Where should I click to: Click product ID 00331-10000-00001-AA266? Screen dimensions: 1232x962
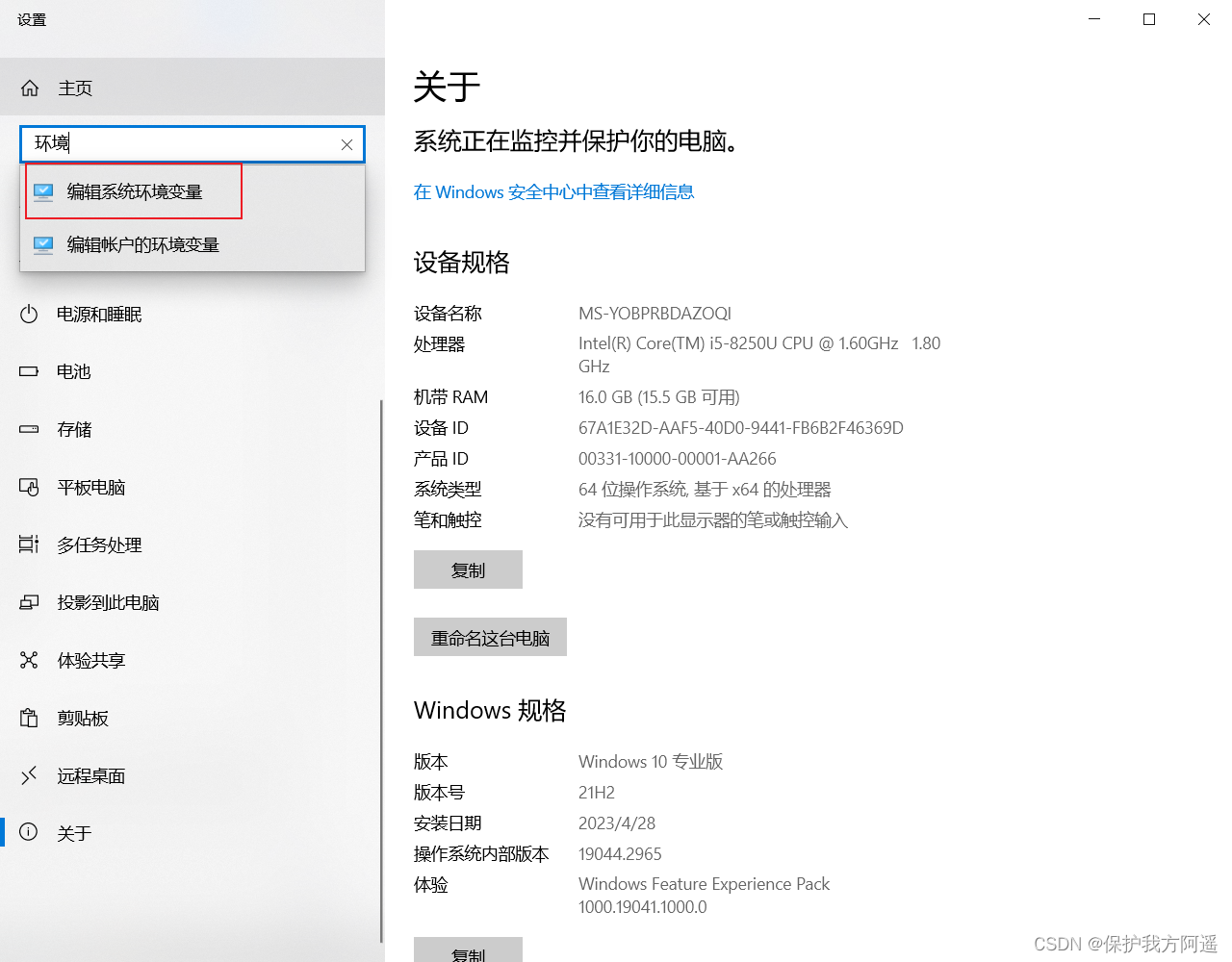click(678, 459)
